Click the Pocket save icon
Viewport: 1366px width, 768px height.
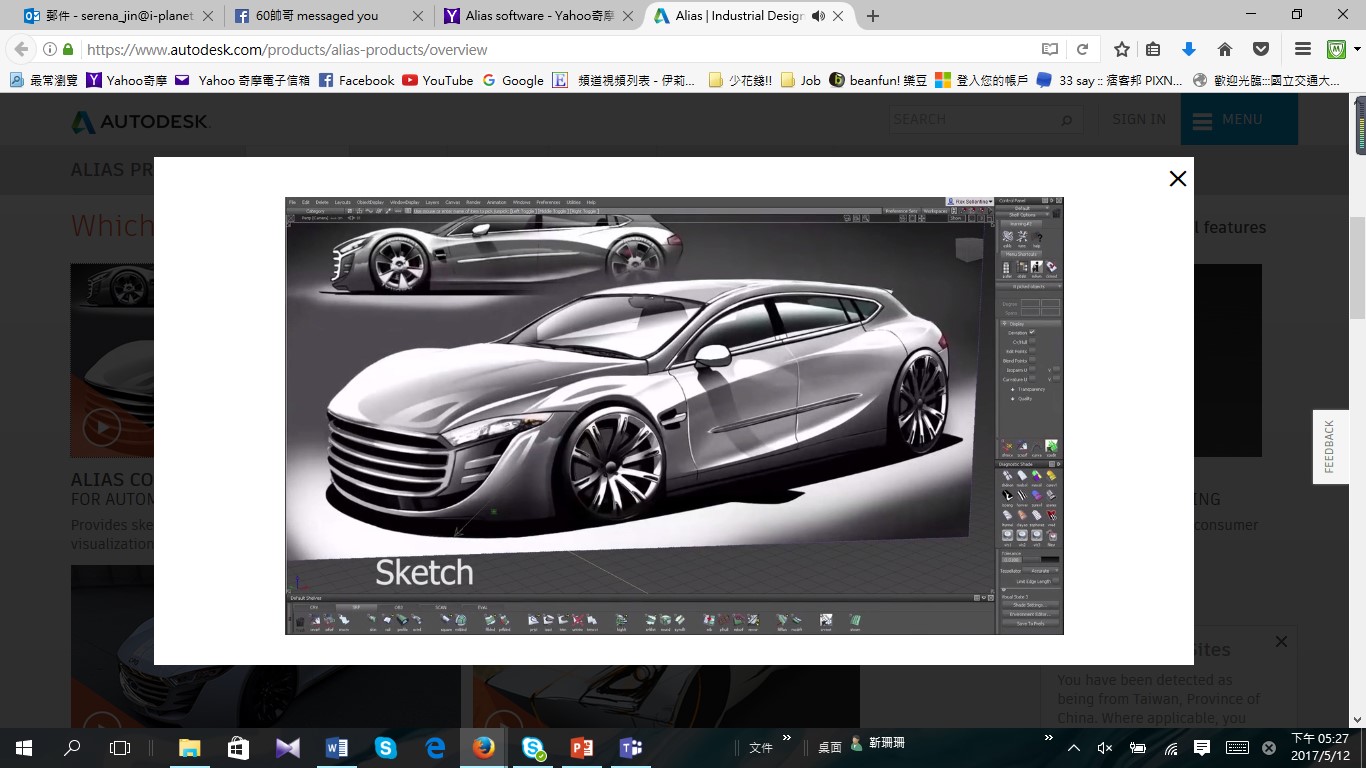pyautogui.click(x=1261, y=49)
